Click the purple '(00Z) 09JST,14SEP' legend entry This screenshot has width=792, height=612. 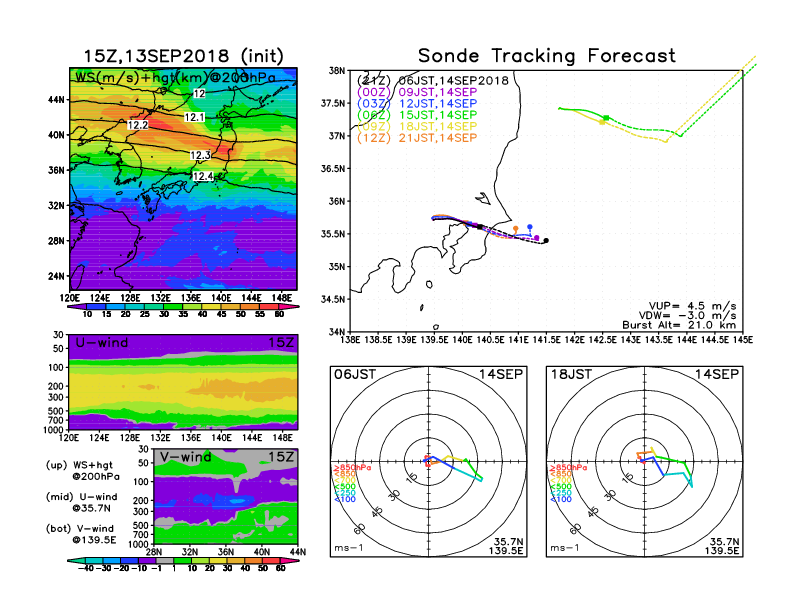(x=417, y=92)
